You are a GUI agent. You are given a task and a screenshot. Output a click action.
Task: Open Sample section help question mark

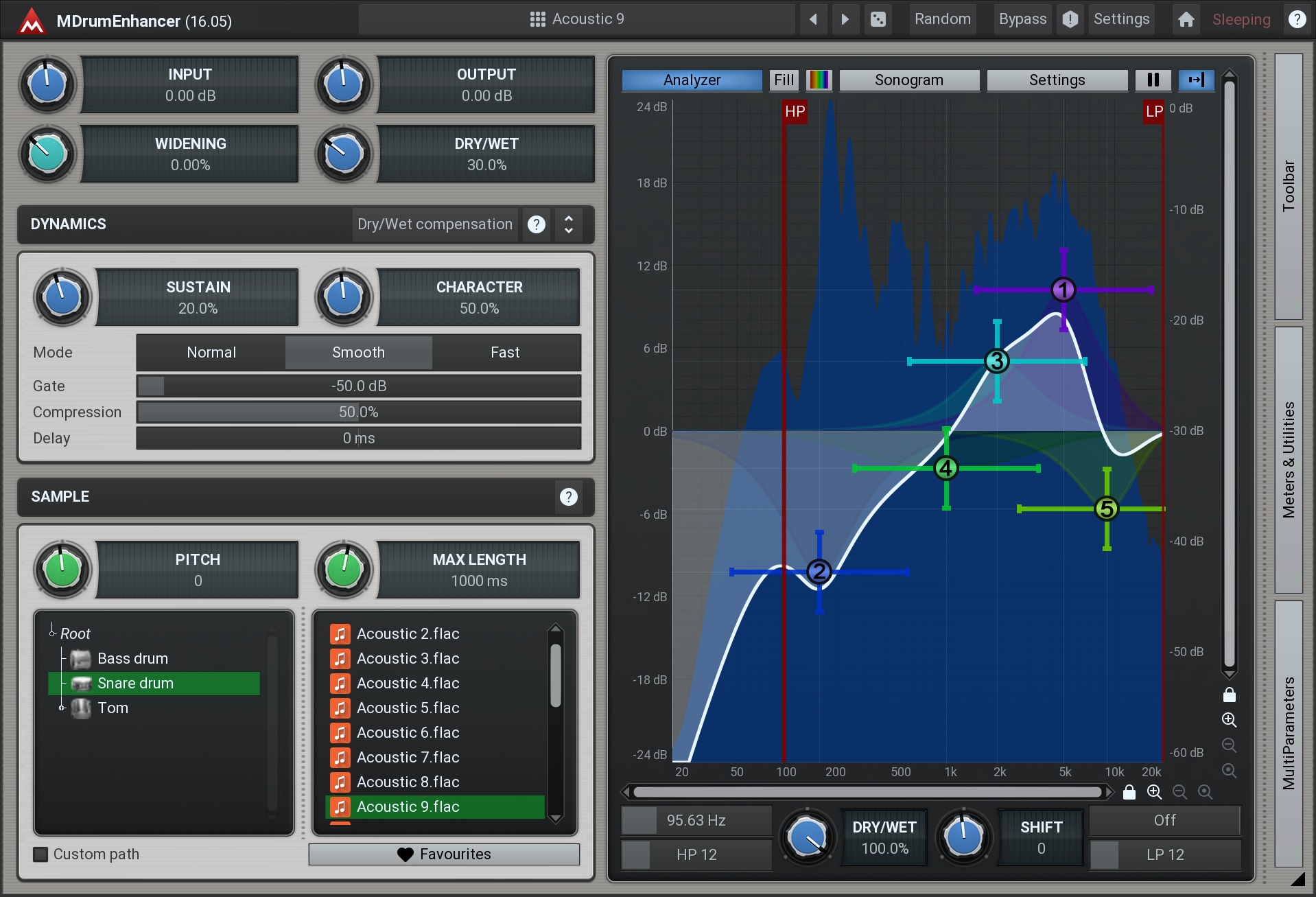pyautogui.click(x=568, y=497)
